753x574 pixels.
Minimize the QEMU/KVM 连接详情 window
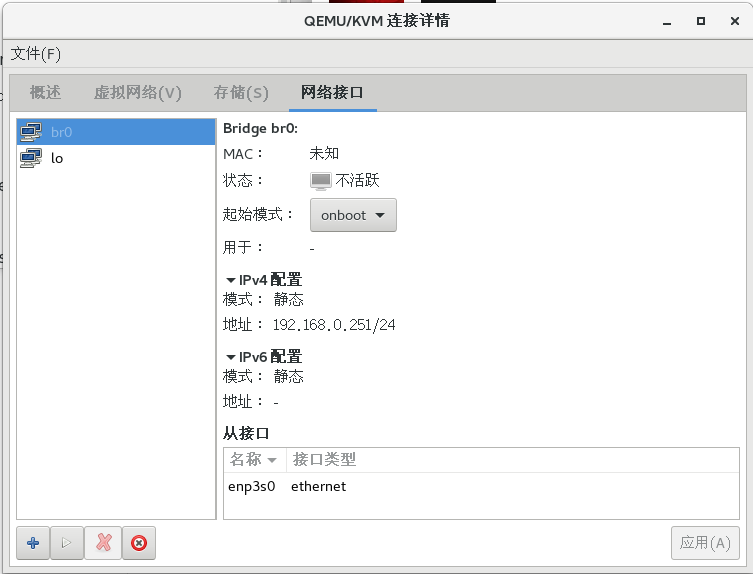(667, 22)
